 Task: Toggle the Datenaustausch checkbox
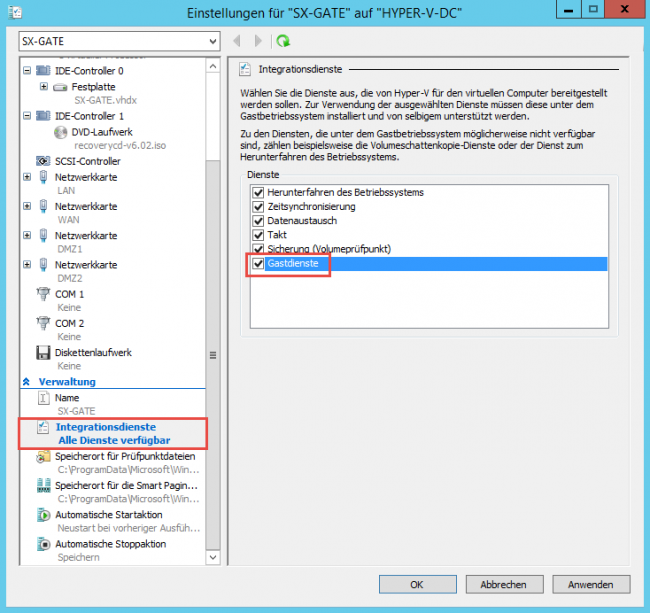pyautogui.click(x=259, y=221)
